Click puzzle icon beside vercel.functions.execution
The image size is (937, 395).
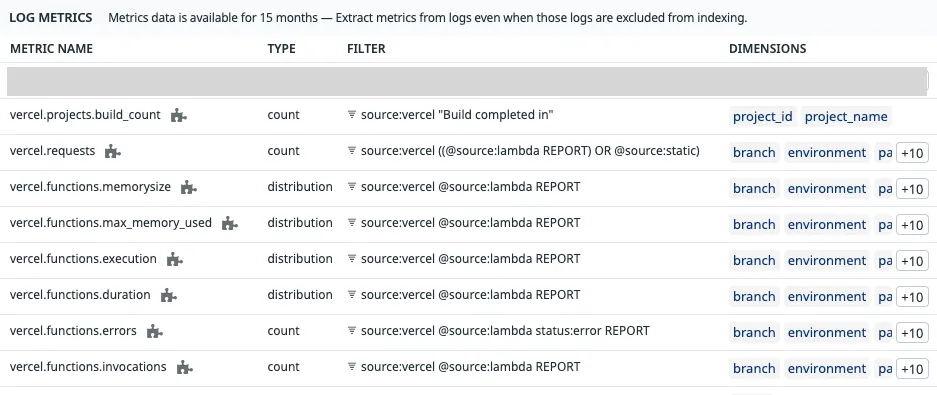coord(174,259)
